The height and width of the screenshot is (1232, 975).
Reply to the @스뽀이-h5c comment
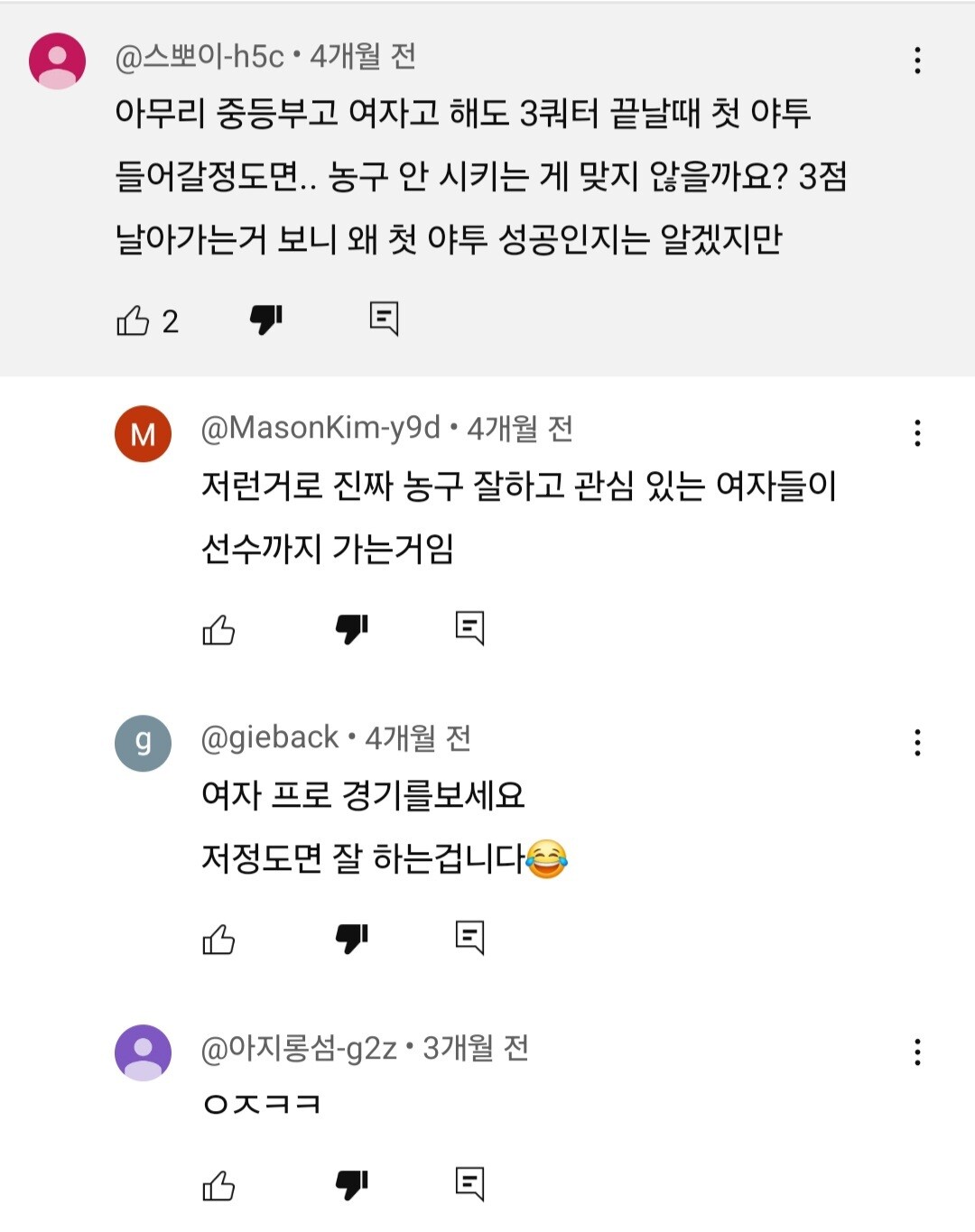click(x=384, y=319)
